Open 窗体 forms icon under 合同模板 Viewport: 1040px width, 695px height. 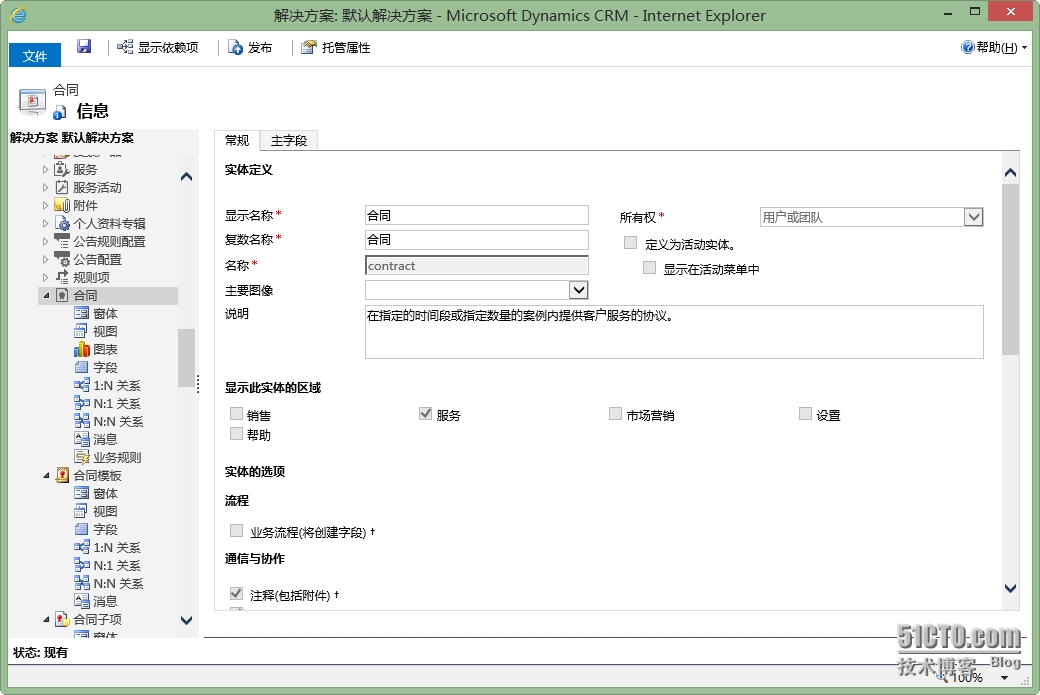pos(82,493)
